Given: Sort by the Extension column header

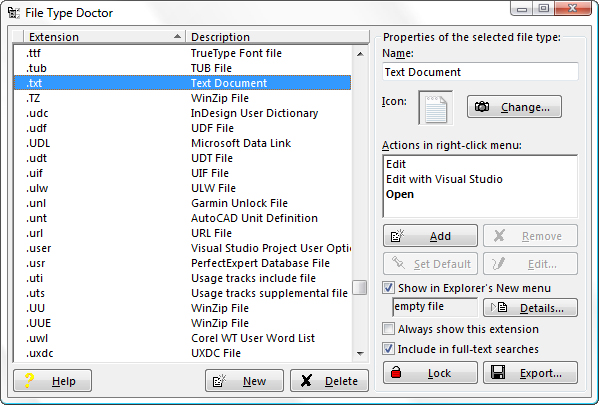Looking at the screenshot, I should (x=104, y=37).
